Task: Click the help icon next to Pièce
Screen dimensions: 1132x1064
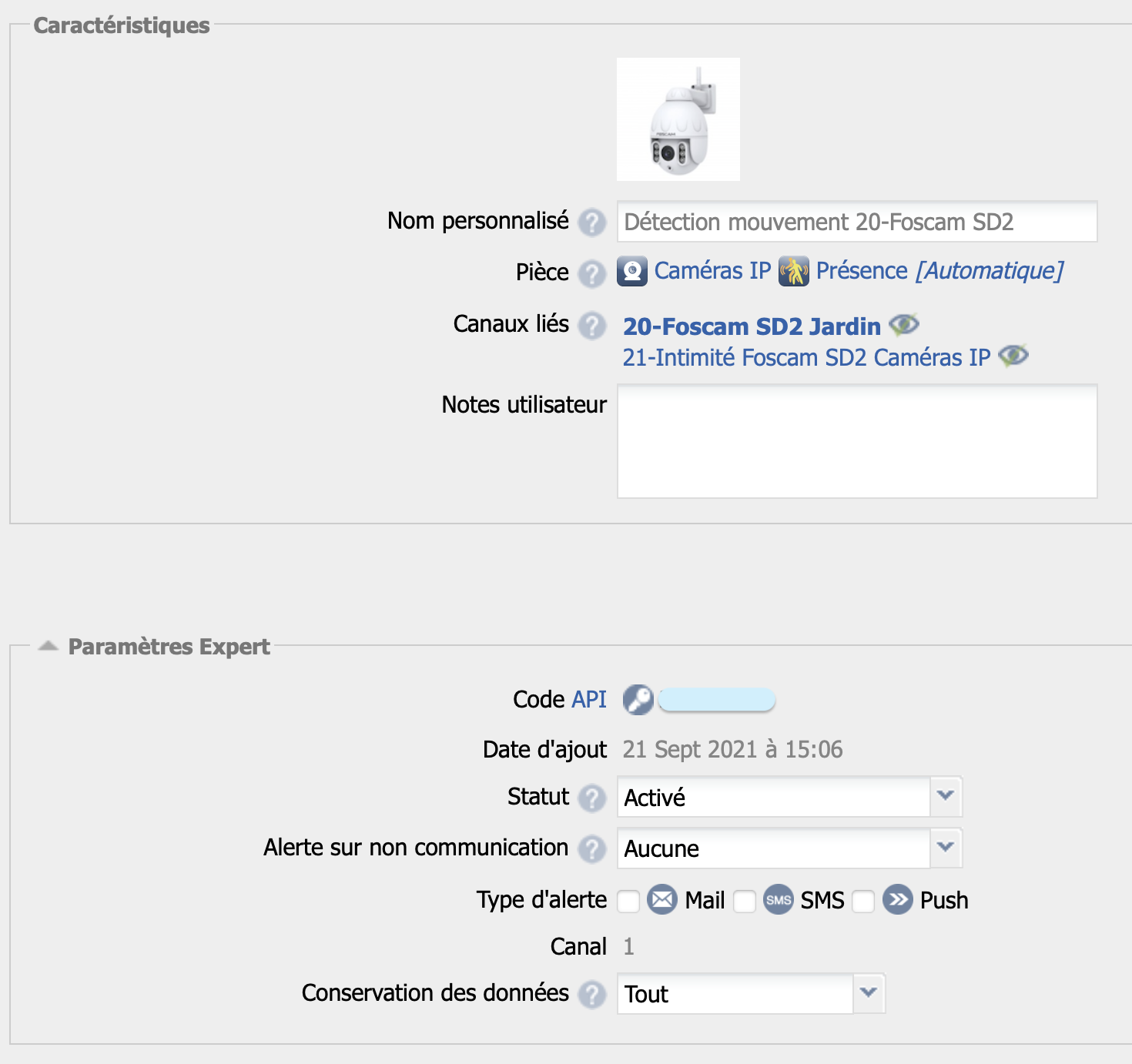Action: pyautogui.click(x=591, y=274)
